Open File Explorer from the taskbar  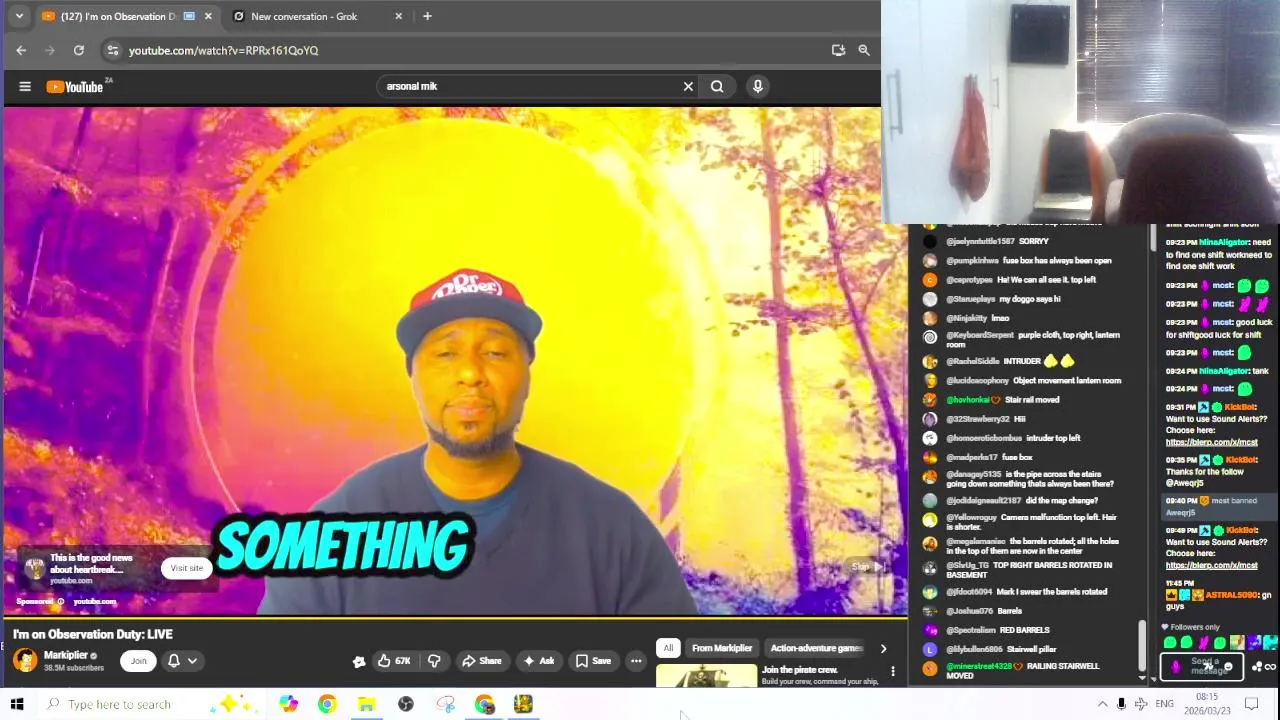pos(366,704)
